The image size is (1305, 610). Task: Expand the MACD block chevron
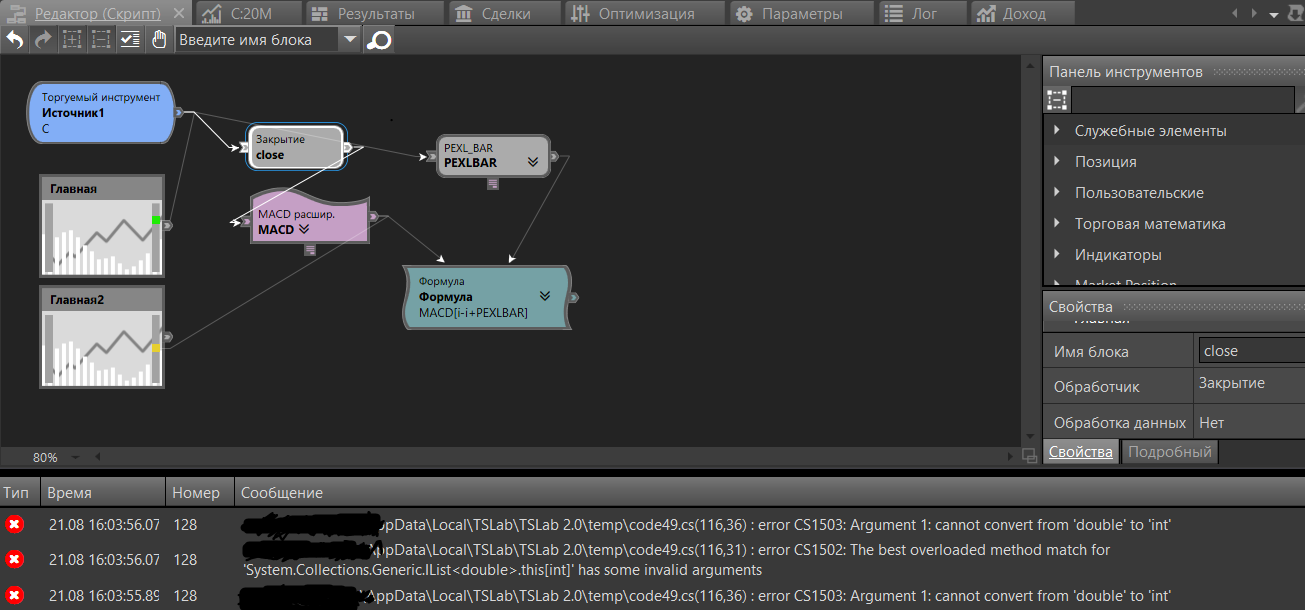click(304, 229)
